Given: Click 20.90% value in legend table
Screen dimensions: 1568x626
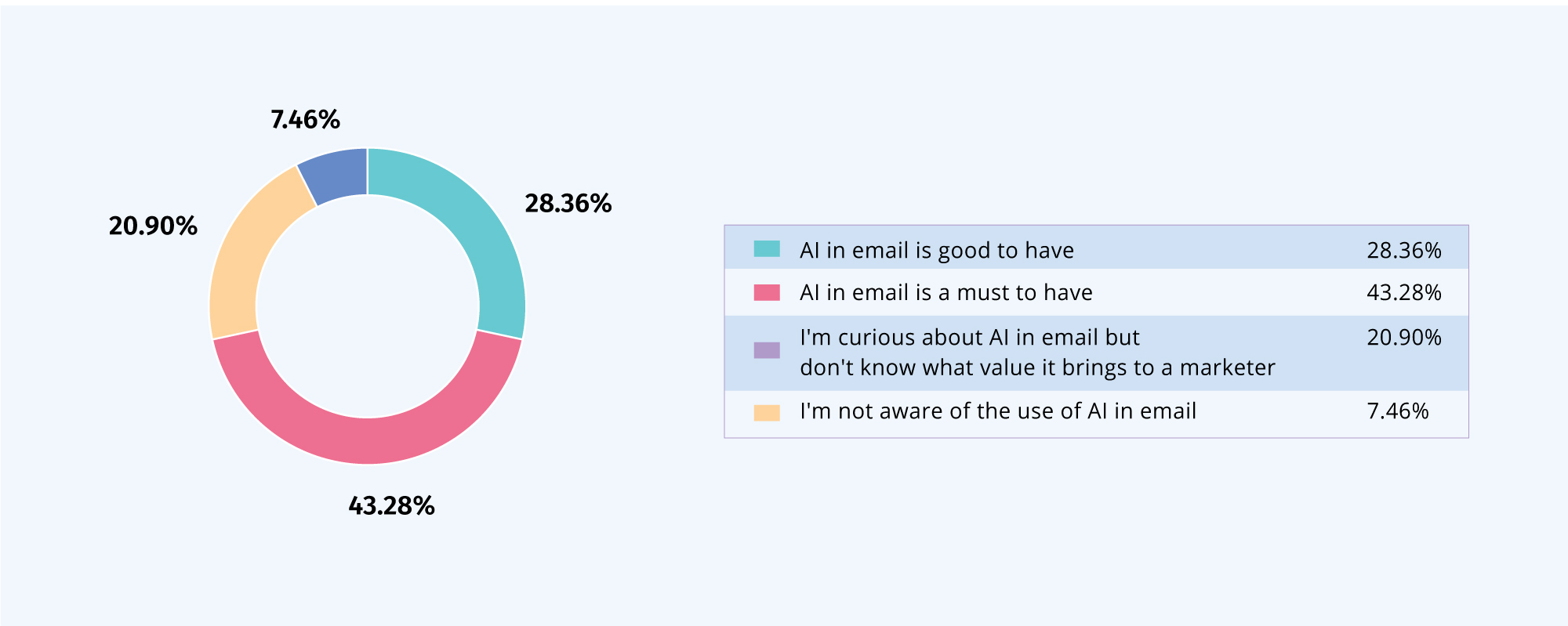Looking at the screenshot, I should (x=1404, y=337).
